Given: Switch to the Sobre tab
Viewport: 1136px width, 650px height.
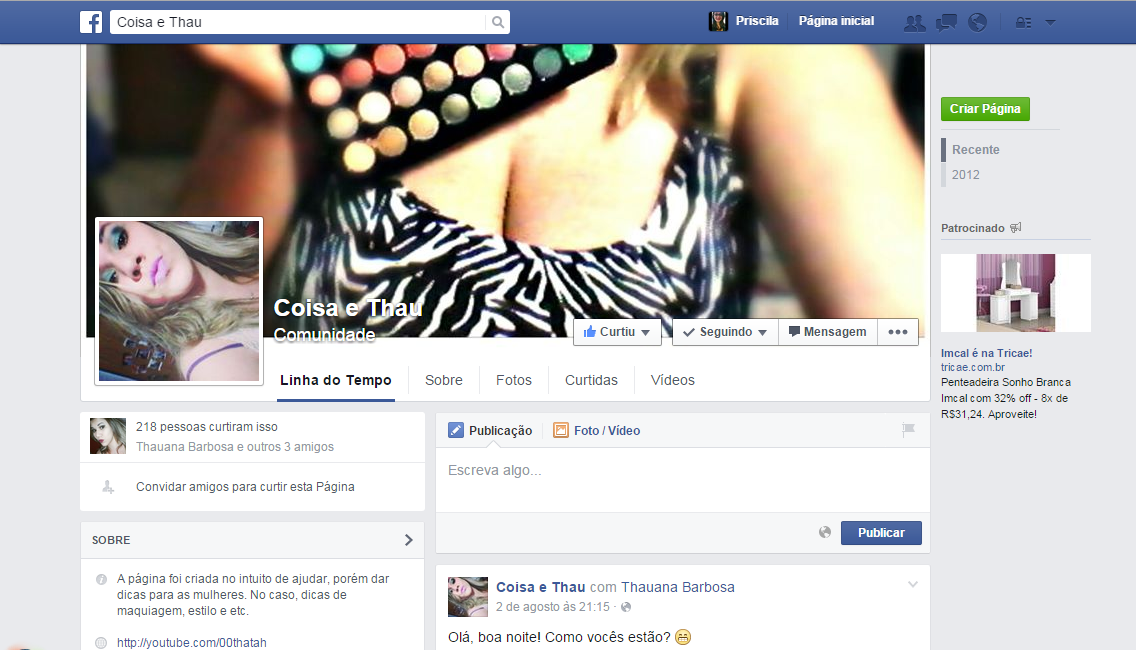Looking at the screenshot, I should pyautogui.click(x=443, y=380).
